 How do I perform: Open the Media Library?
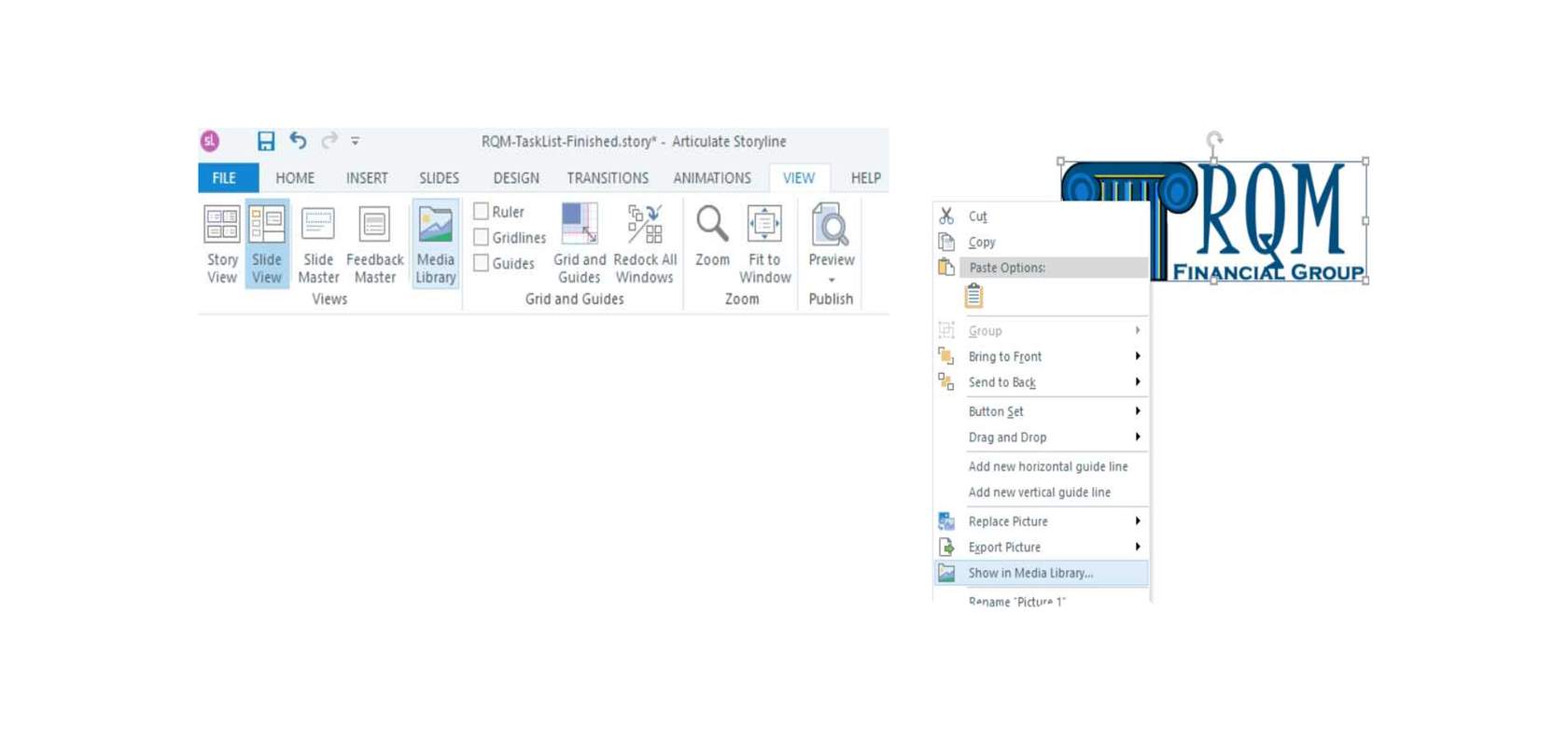pyautogui.click(x=436, y=243)
